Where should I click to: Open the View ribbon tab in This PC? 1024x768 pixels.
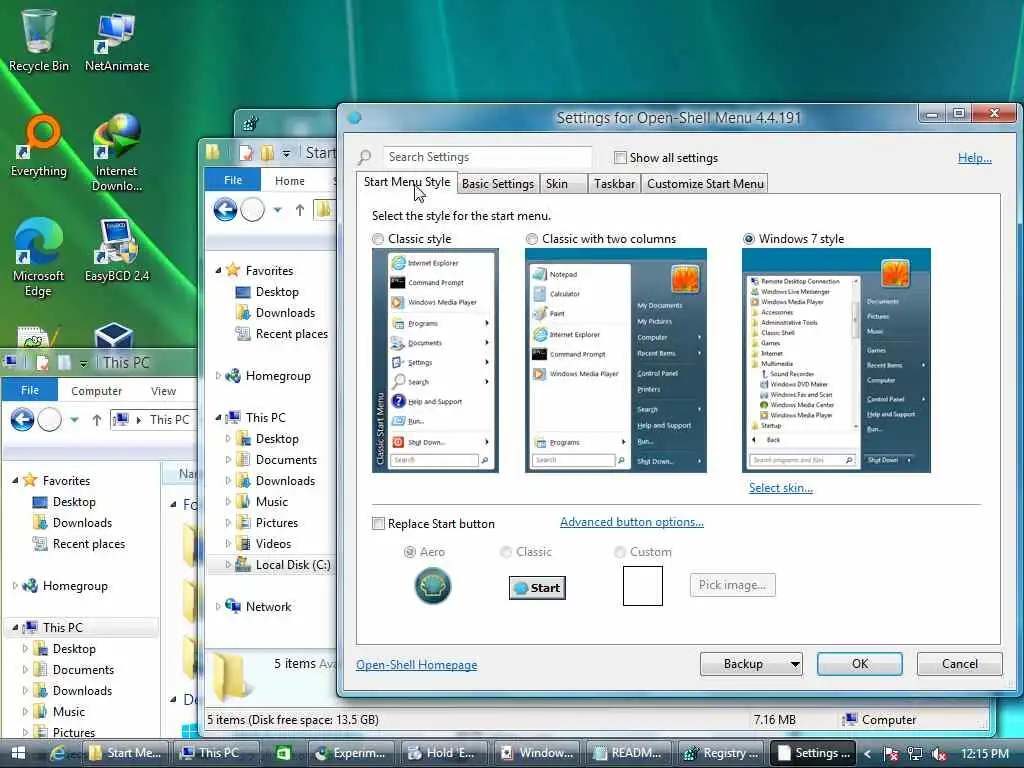(x=163, y=391)
